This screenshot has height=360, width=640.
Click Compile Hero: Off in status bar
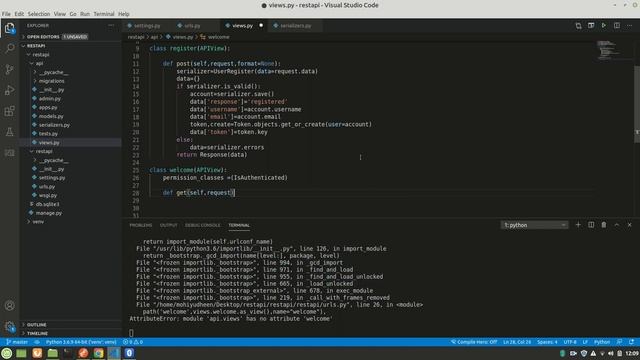474,342
